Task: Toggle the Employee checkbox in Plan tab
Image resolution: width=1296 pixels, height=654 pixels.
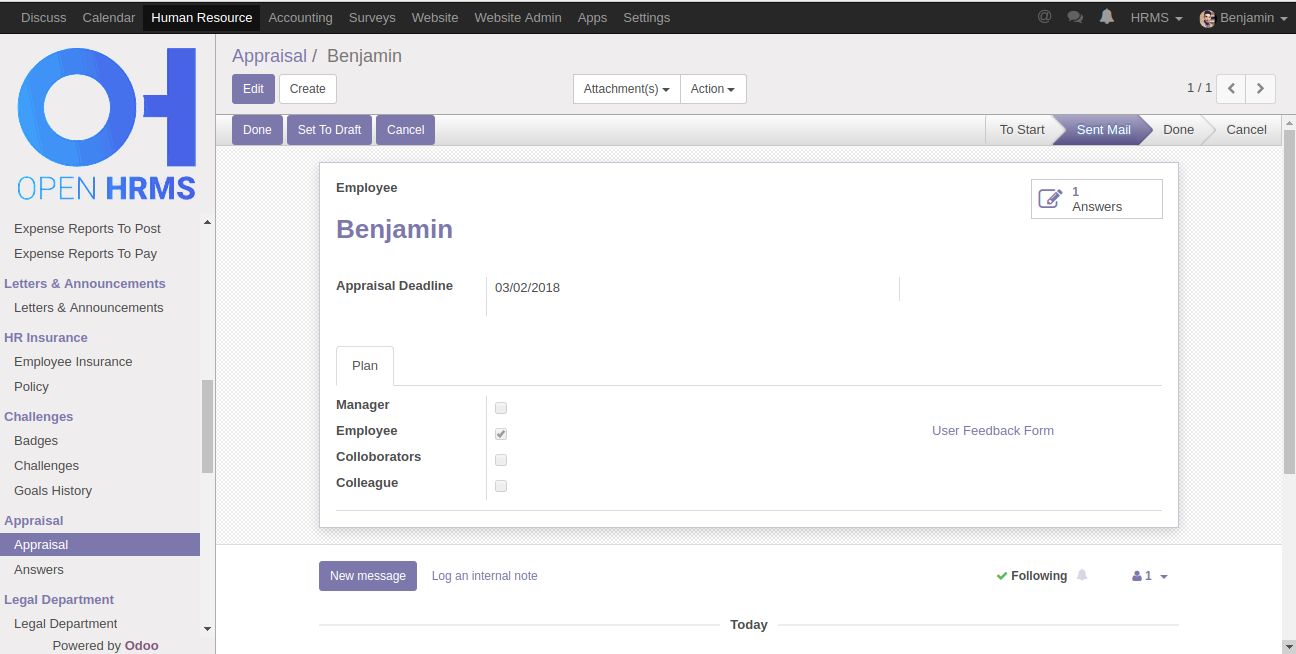Action: click(501, 434)
